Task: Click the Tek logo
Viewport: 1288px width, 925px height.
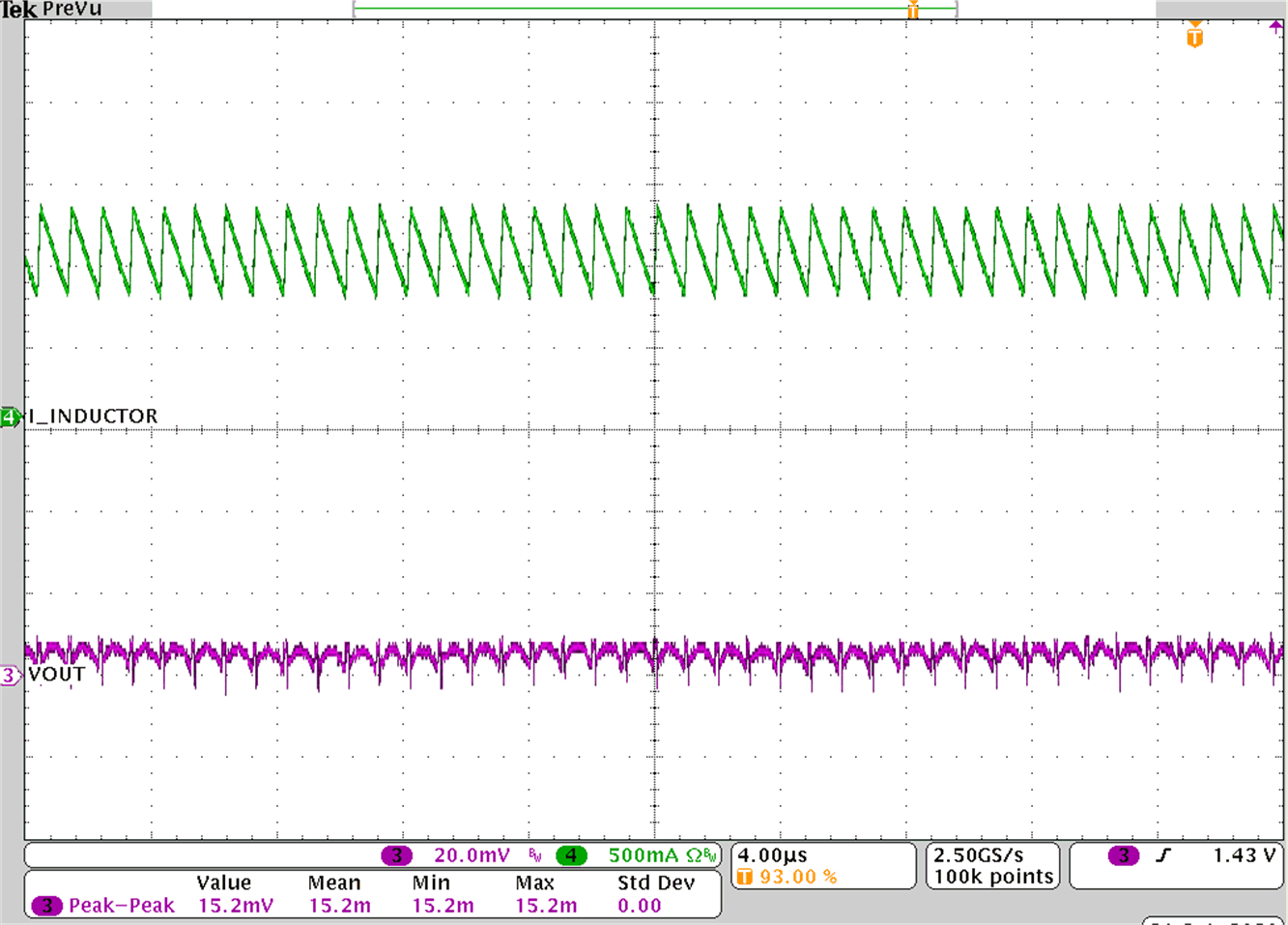Action: pyautogui.click(x=17, y=9)
